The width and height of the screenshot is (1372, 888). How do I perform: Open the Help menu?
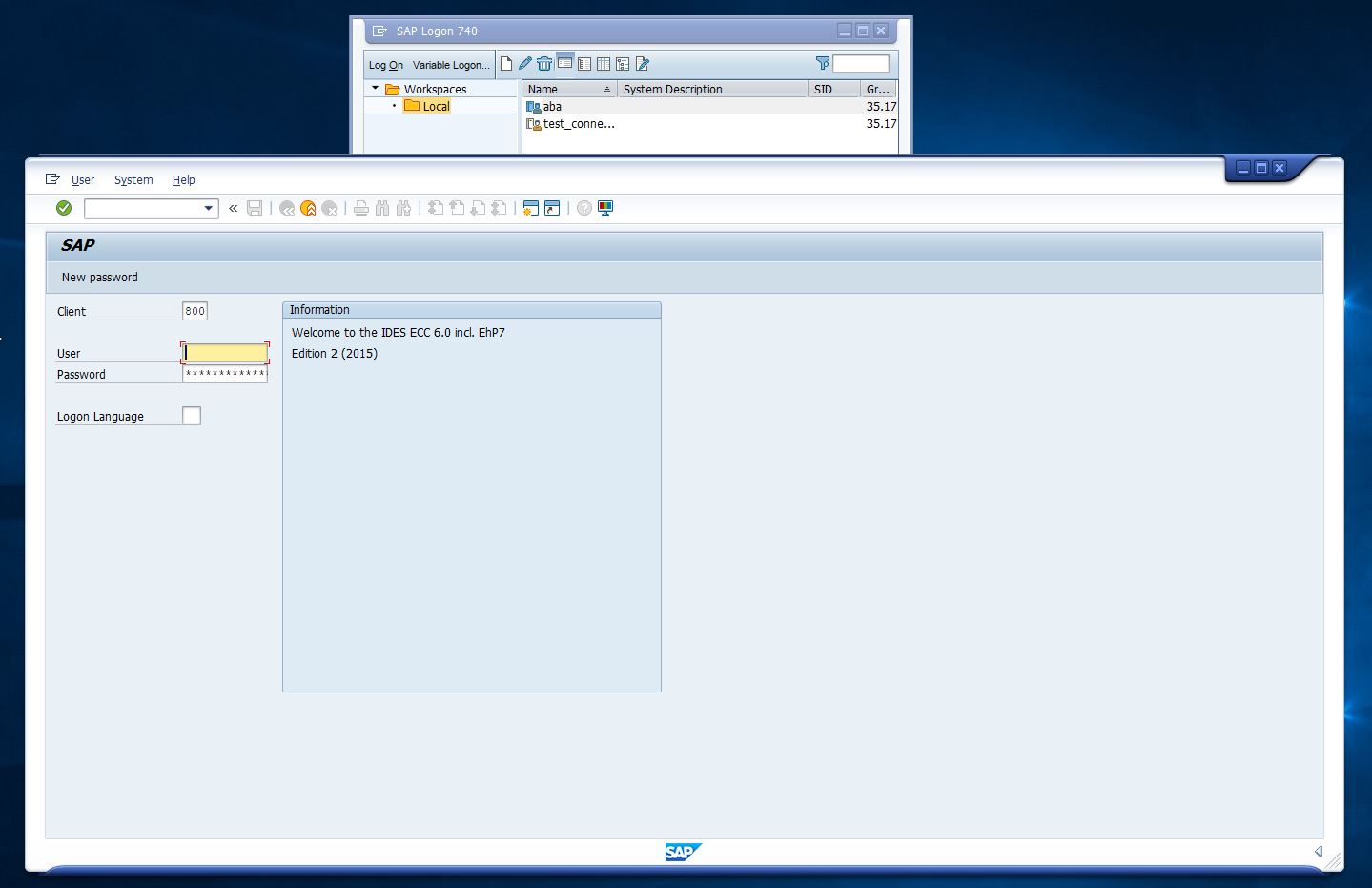(x=184, y=179)
